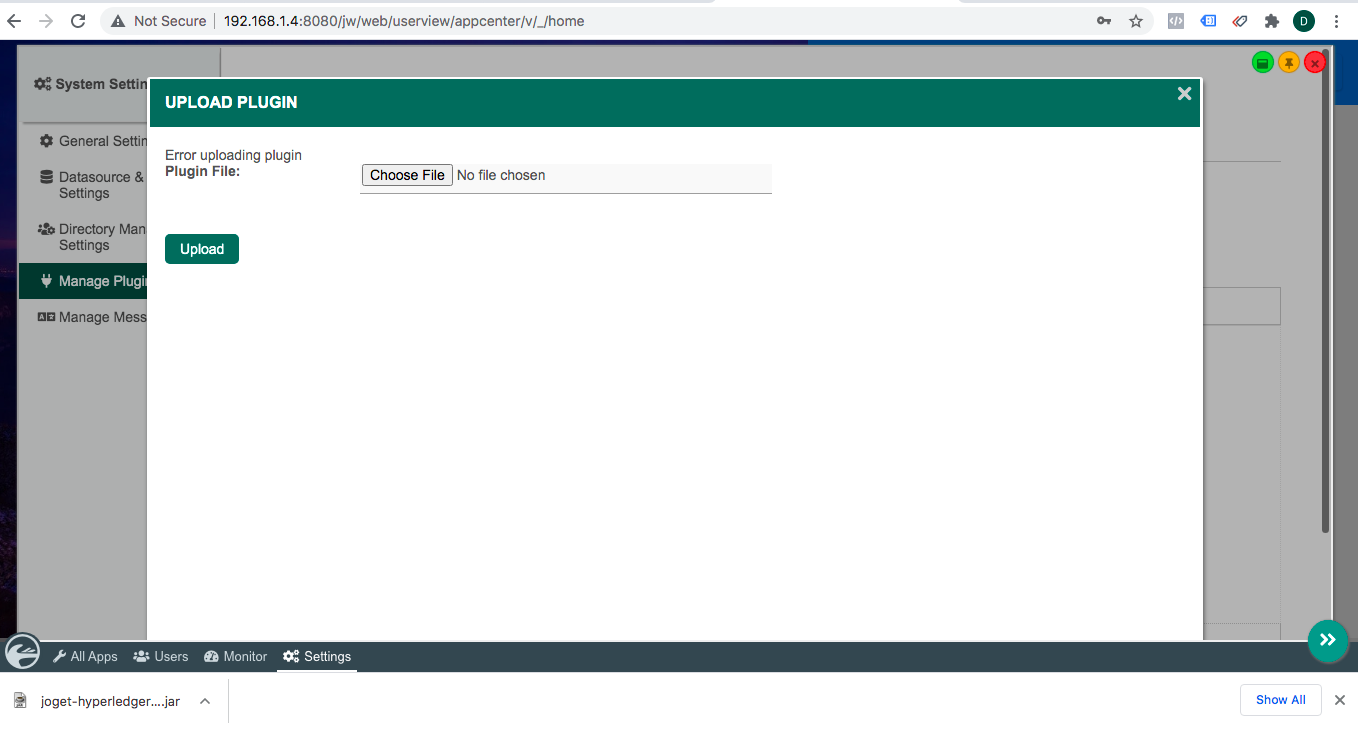Open the code brackets extension icon

(x=1176, y=21)
